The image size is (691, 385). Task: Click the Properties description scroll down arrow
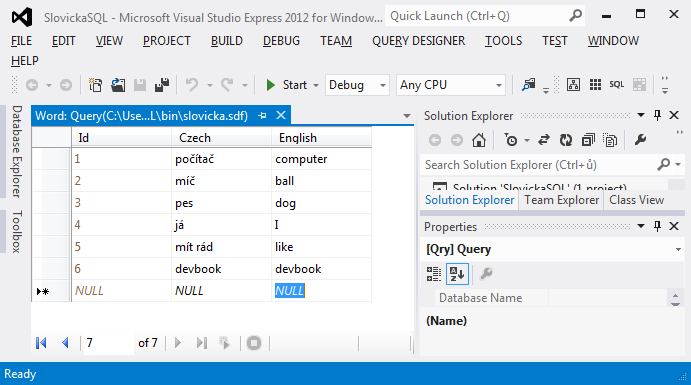pos(675,304)
